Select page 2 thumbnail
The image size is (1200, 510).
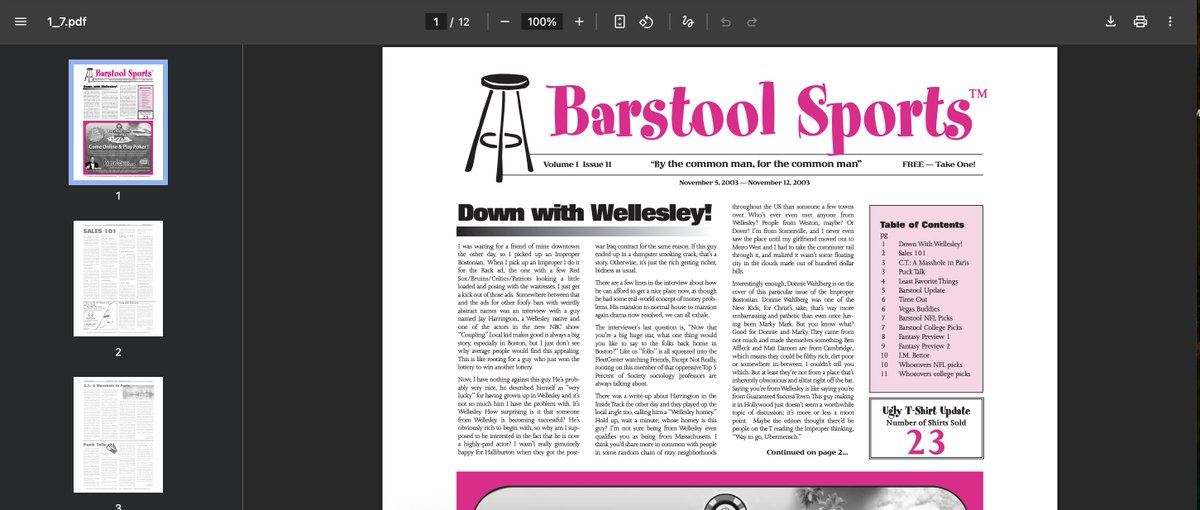tap(118, 281)
